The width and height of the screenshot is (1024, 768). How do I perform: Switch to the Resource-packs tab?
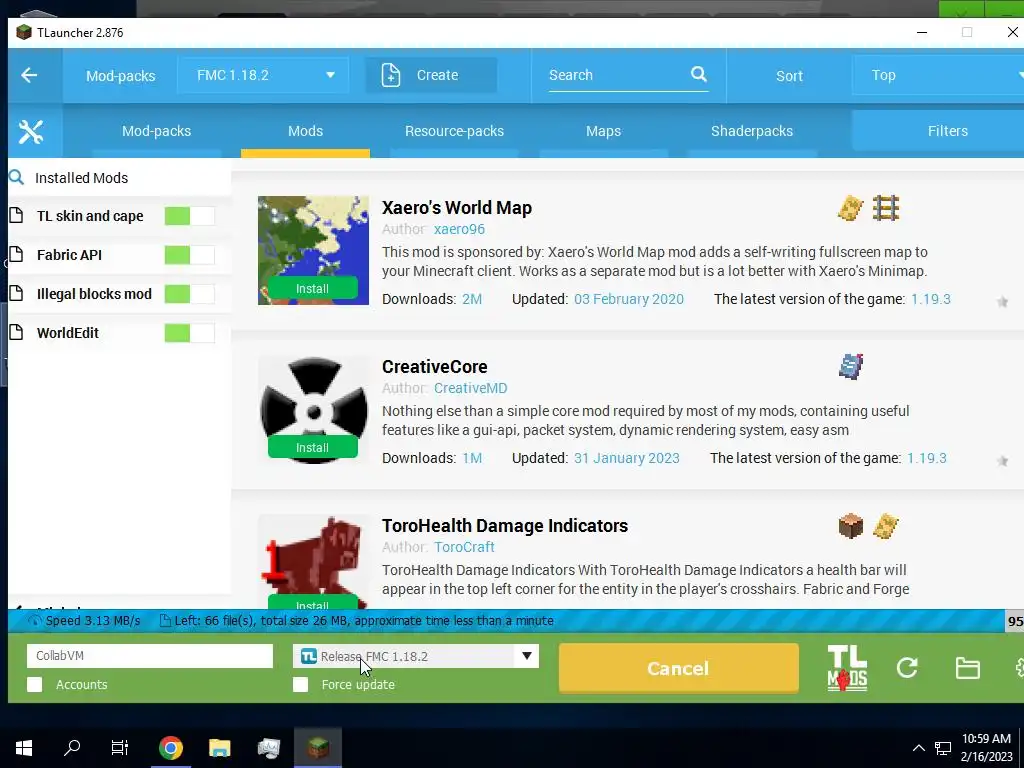[455, 131]
